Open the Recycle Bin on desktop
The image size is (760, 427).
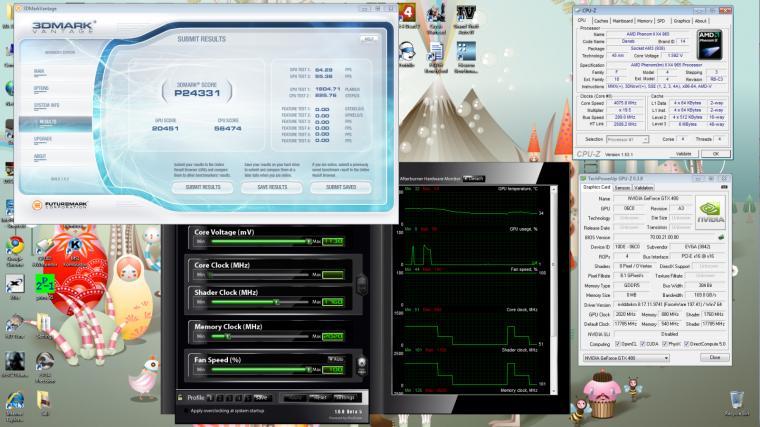click(x=737, y=400)
